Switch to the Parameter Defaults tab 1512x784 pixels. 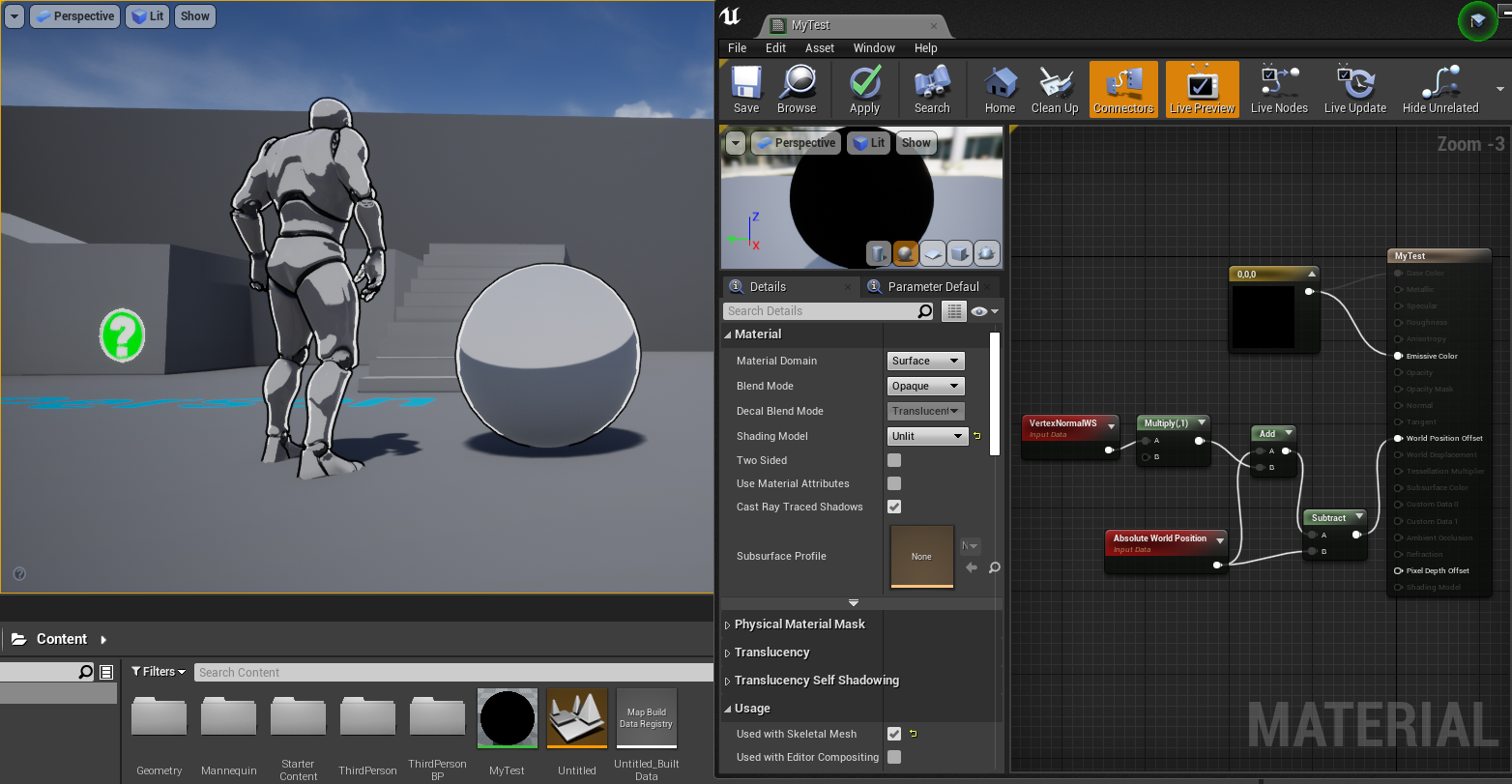pyautogui.click(x=930, y=286)
